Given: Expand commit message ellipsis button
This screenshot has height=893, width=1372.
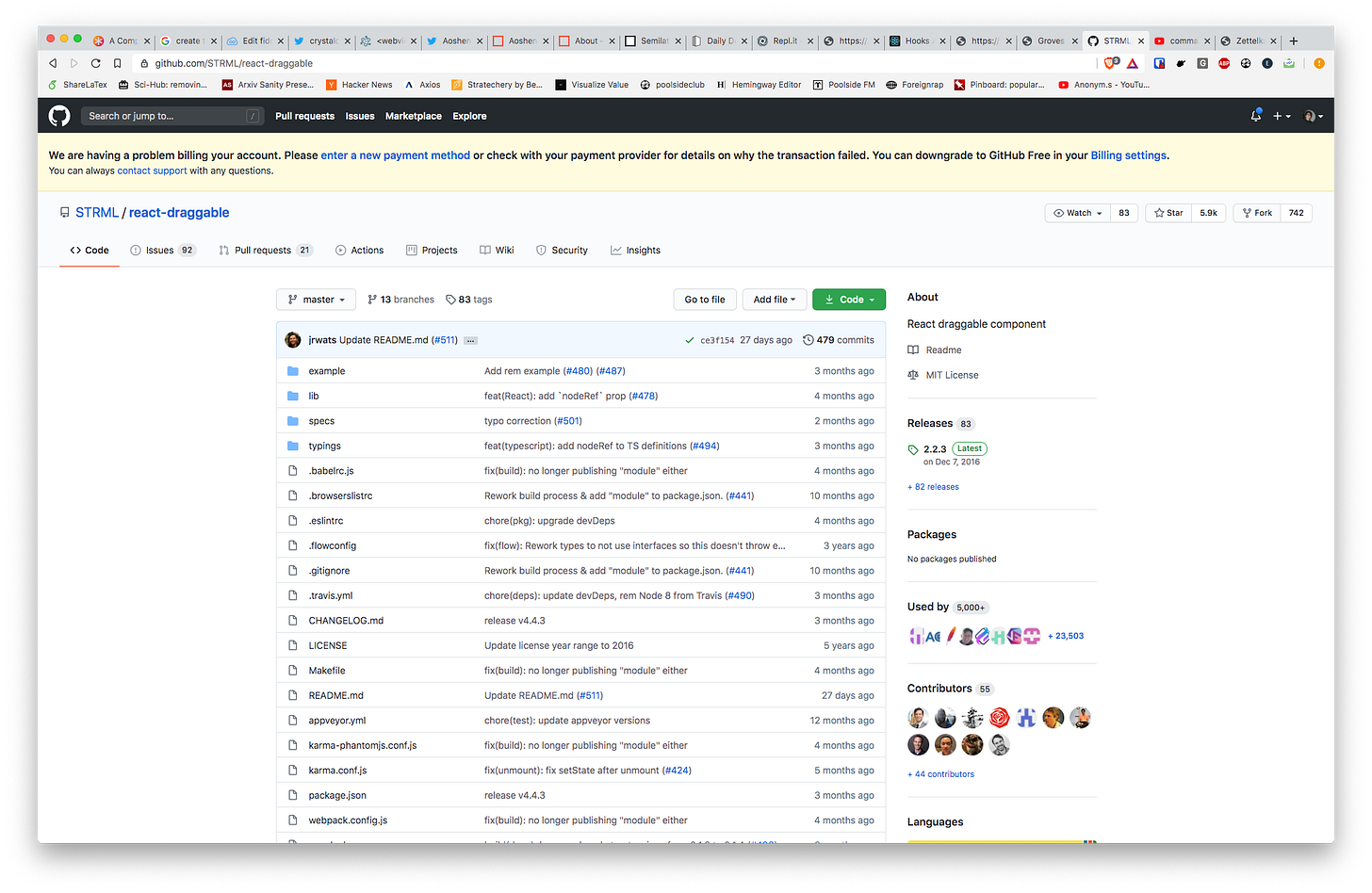Looking at the screenshot, I should coord(470,341).
